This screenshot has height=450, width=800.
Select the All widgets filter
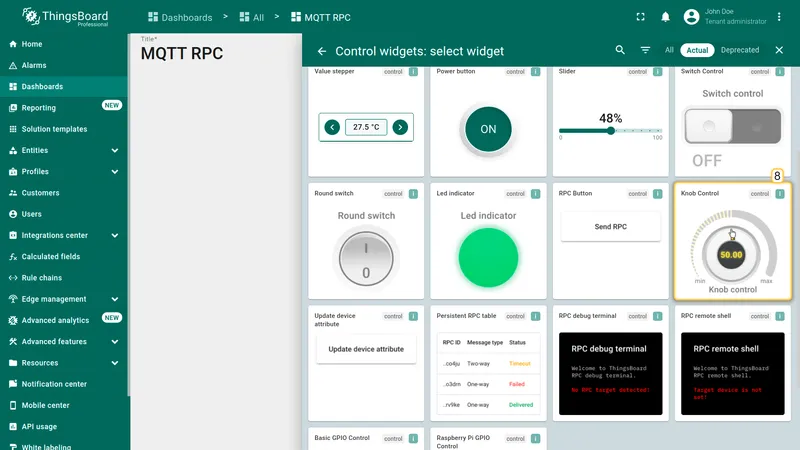pyautogui.click(x=669, y=50)
